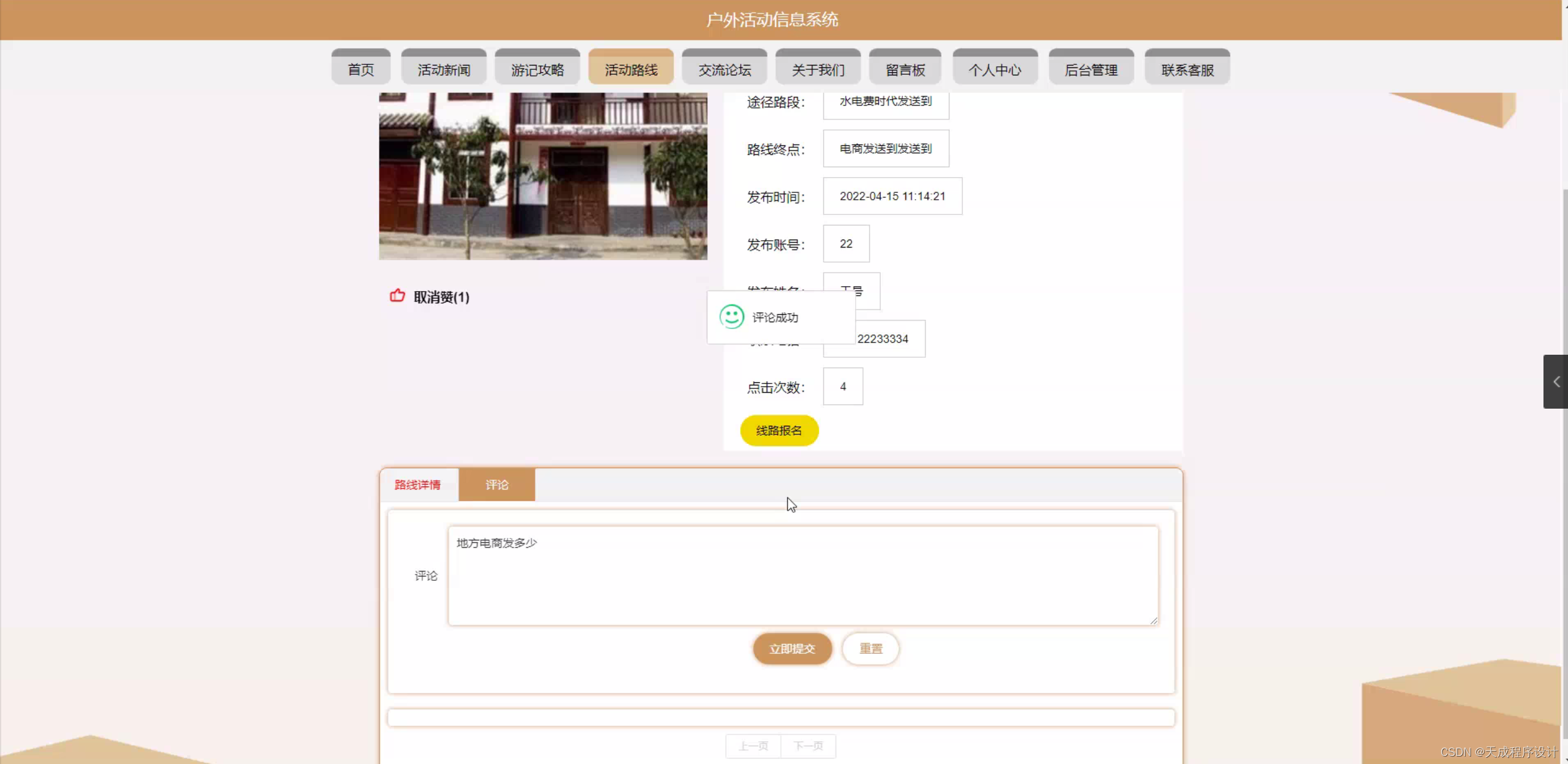Select the 评论 tab
1568x764 pixels.
tap(497, 485)
